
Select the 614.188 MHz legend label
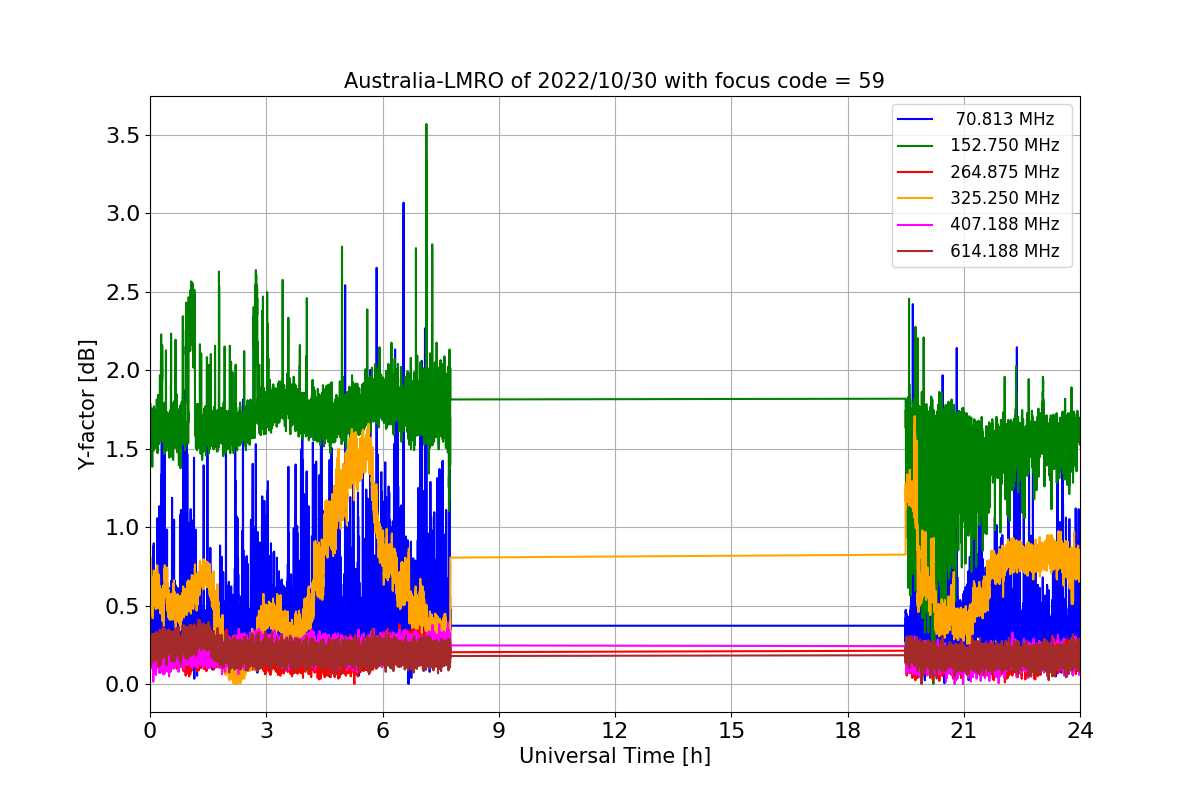1005,251
